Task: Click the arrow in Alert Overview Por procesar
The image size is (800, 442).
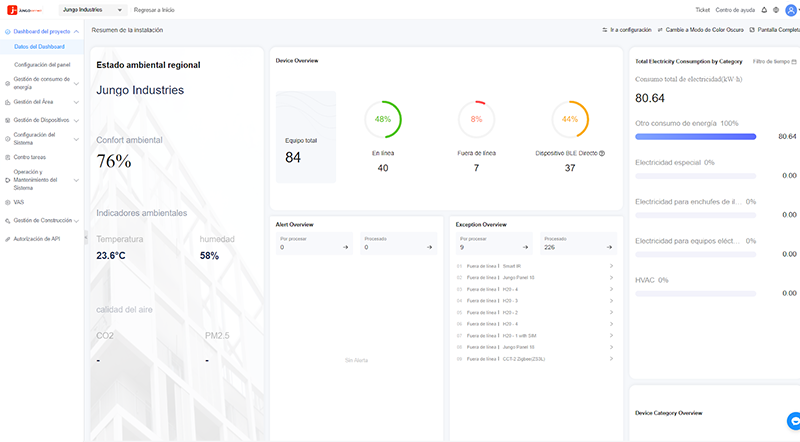Action: pos(345,247)
